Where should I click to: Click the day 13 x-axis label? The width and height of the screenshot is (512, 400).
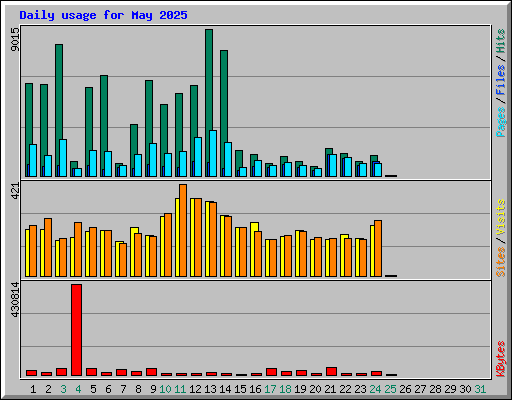(x=210, y=389)
